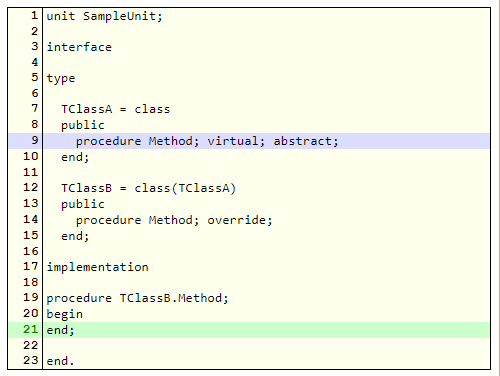Select the 'interface' keyword line
This screenshot has width=500, height=376.
(x=79, y=47)
